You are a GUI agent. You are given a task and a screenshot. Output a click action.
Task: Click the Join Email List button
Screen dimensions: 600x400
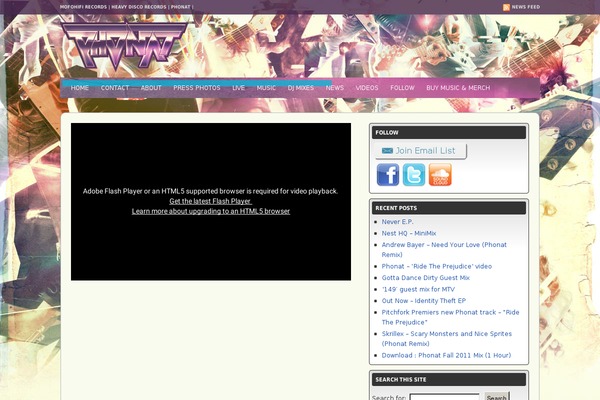420,151
